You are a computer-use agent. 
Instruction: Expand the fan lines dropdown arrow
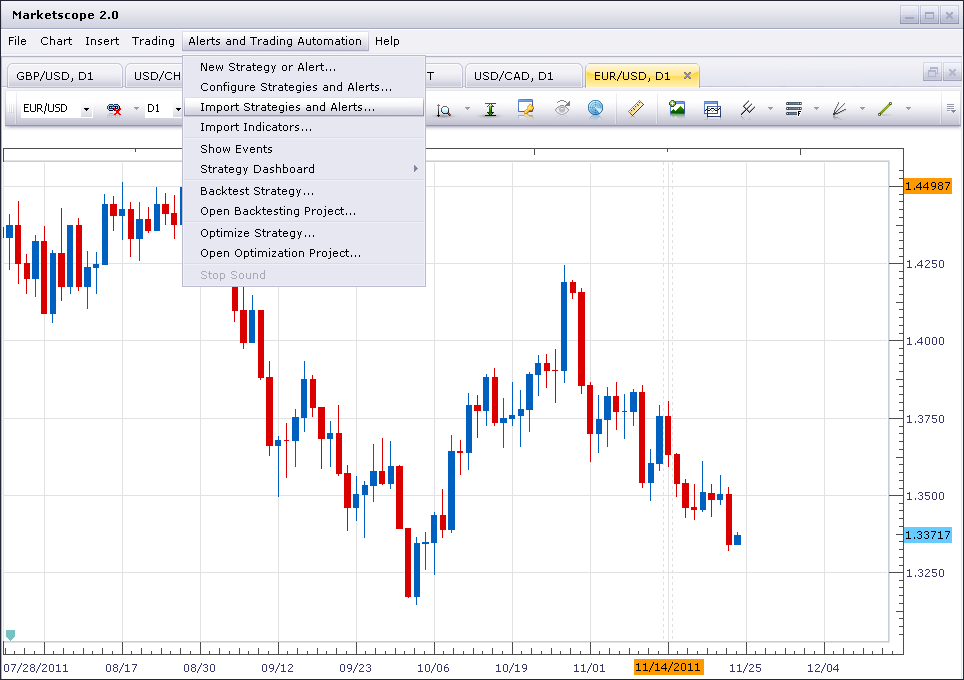pyautogui.click(x=862, y=109)
